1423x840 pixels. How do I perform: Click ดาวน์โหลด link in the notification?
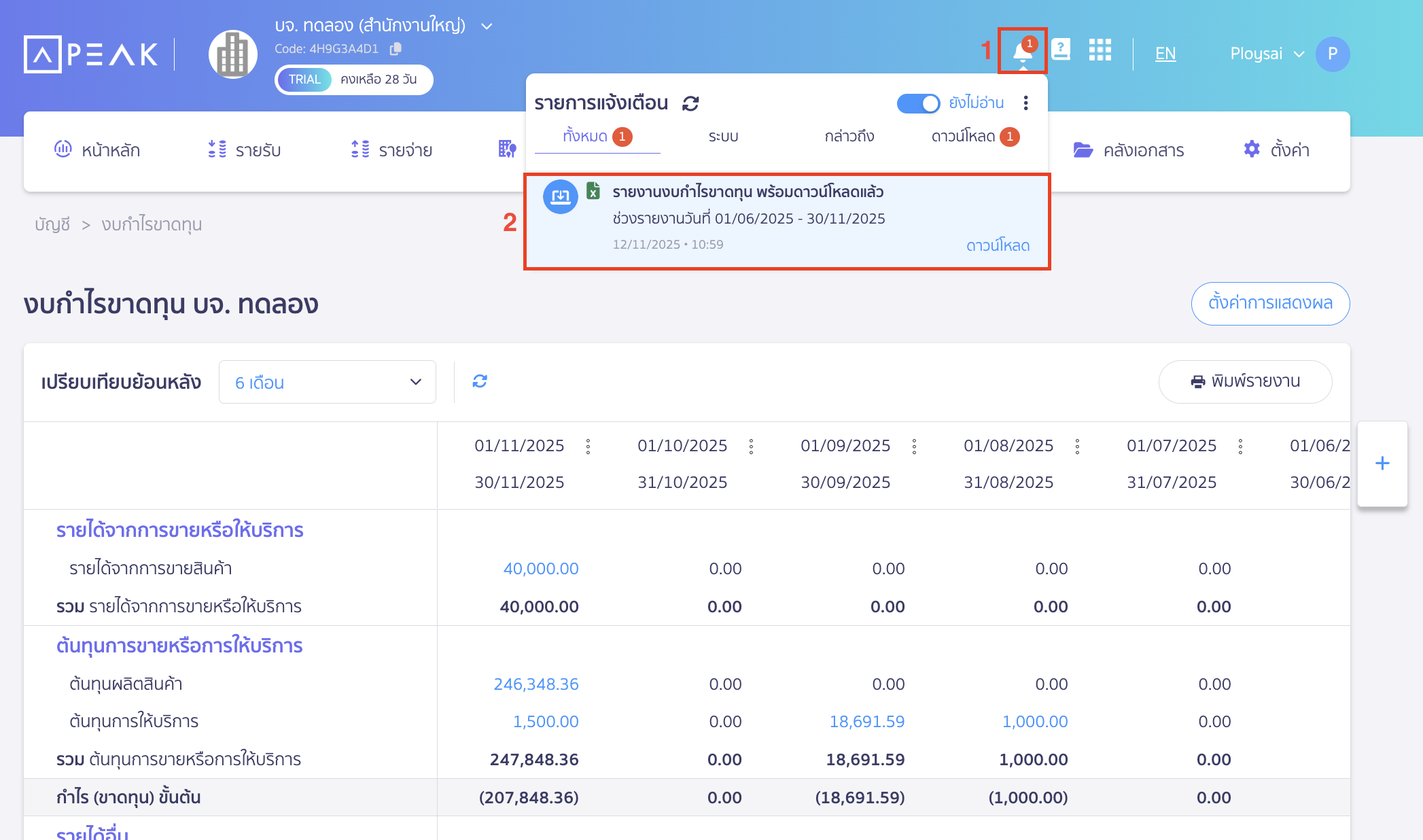[998, 245]
